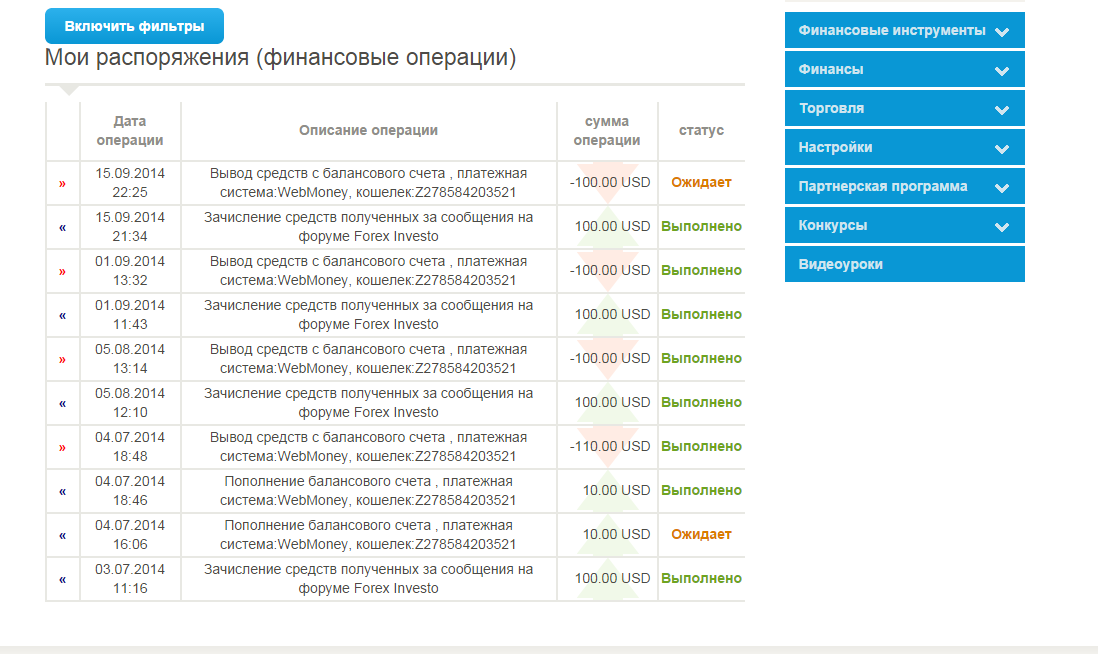Screen dimensions: 1098x654
Task: Click the статус column header
Action: [x=701, y=131]
